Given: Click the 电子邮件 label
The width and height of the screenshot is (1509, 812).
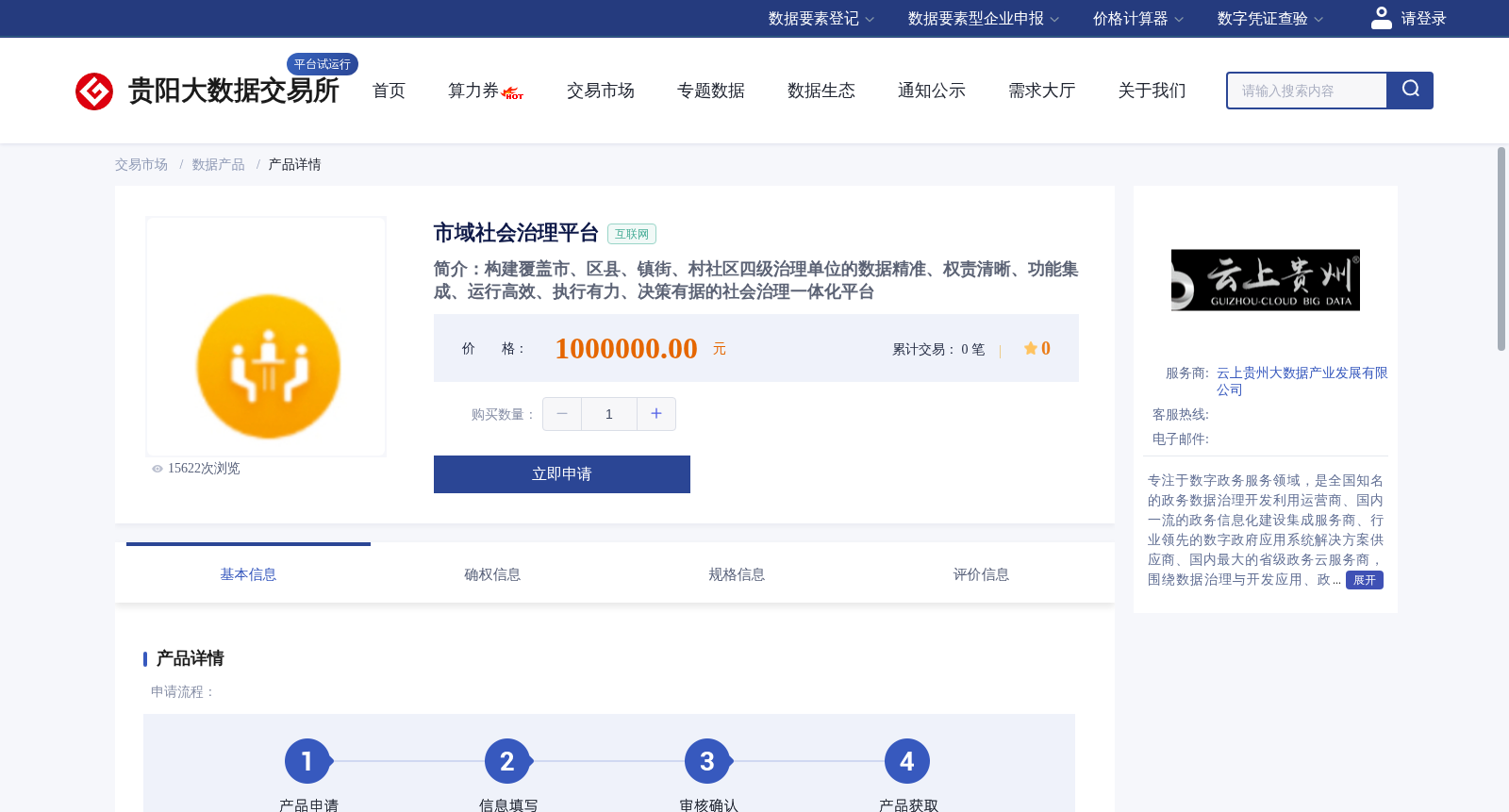Looking at the screenshot, I should [1180, 439].
